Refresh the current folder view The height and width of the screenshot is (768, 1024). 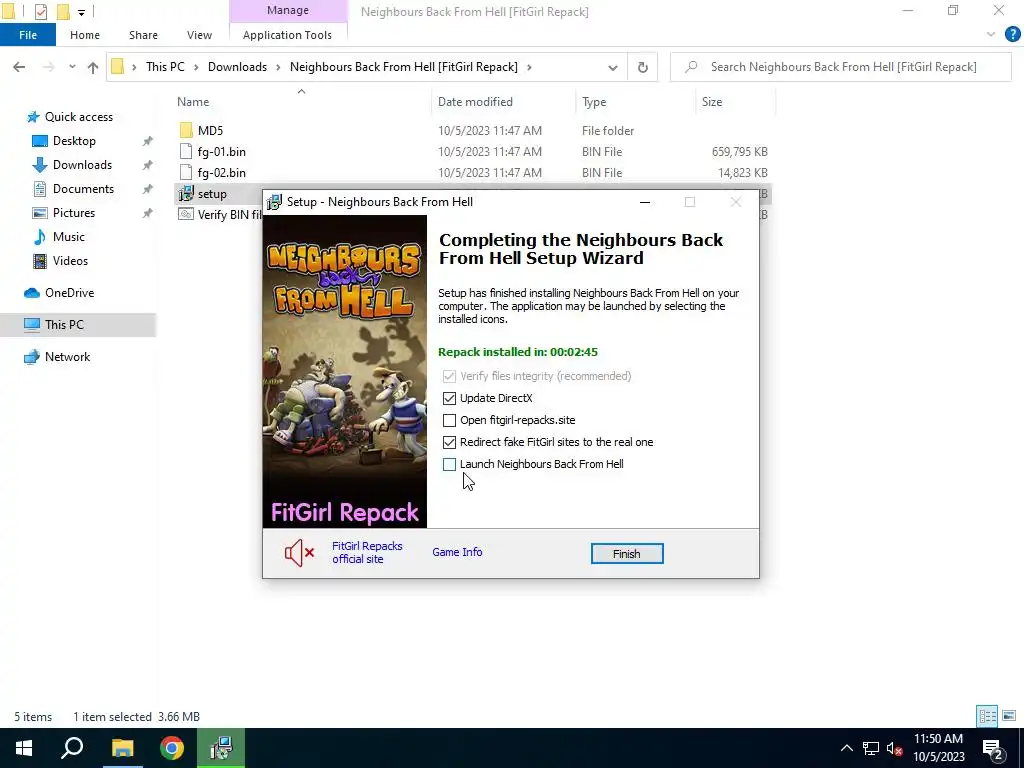tap(643, 67)
